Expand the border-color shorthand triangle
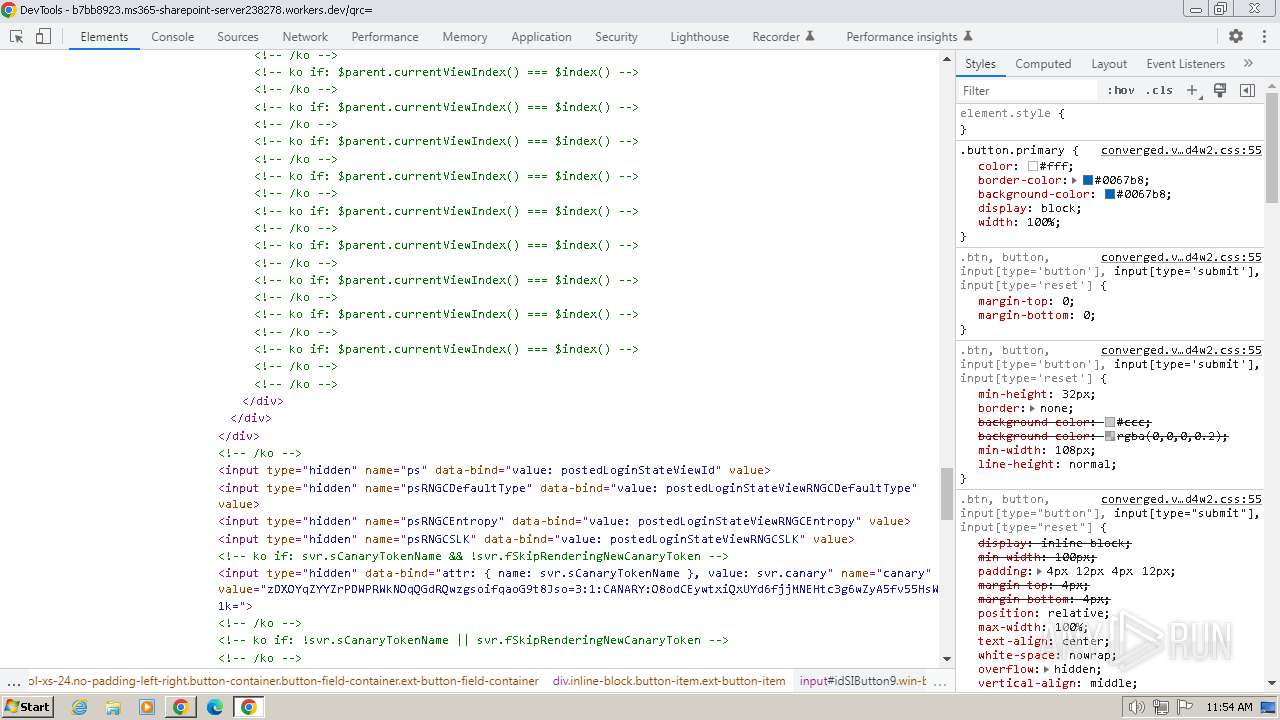This screenshot has height=720, width=1280. pyautogui.click(x=1074, y=180)
